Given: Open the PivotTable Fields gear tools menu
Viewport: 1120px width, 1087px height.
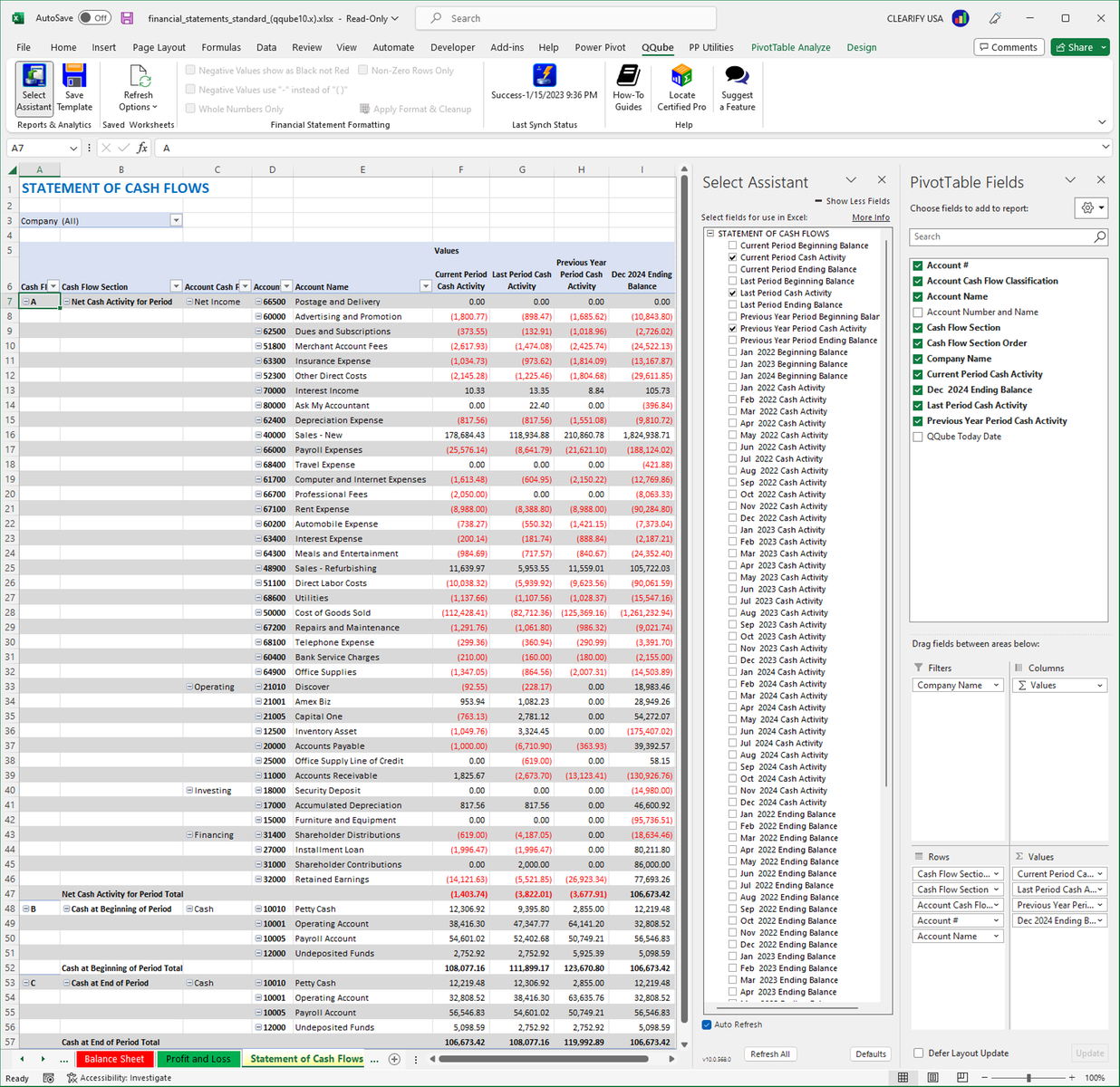Looking at the screenshot, I should [1092, 208].
